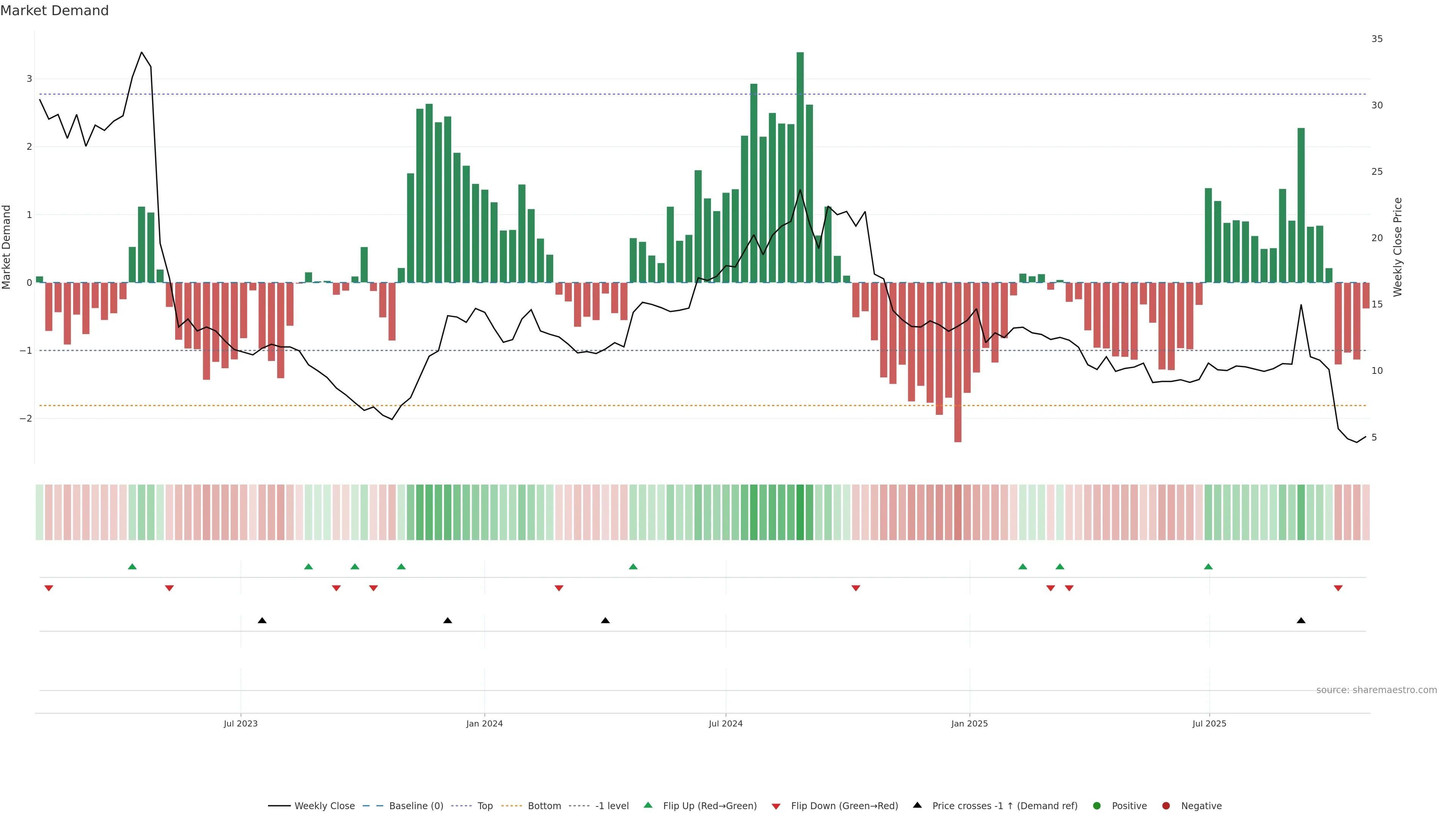The width and height of the screenshot is (1456, 819).
Task: Click the -1 level legend entry
Action: 612,806
